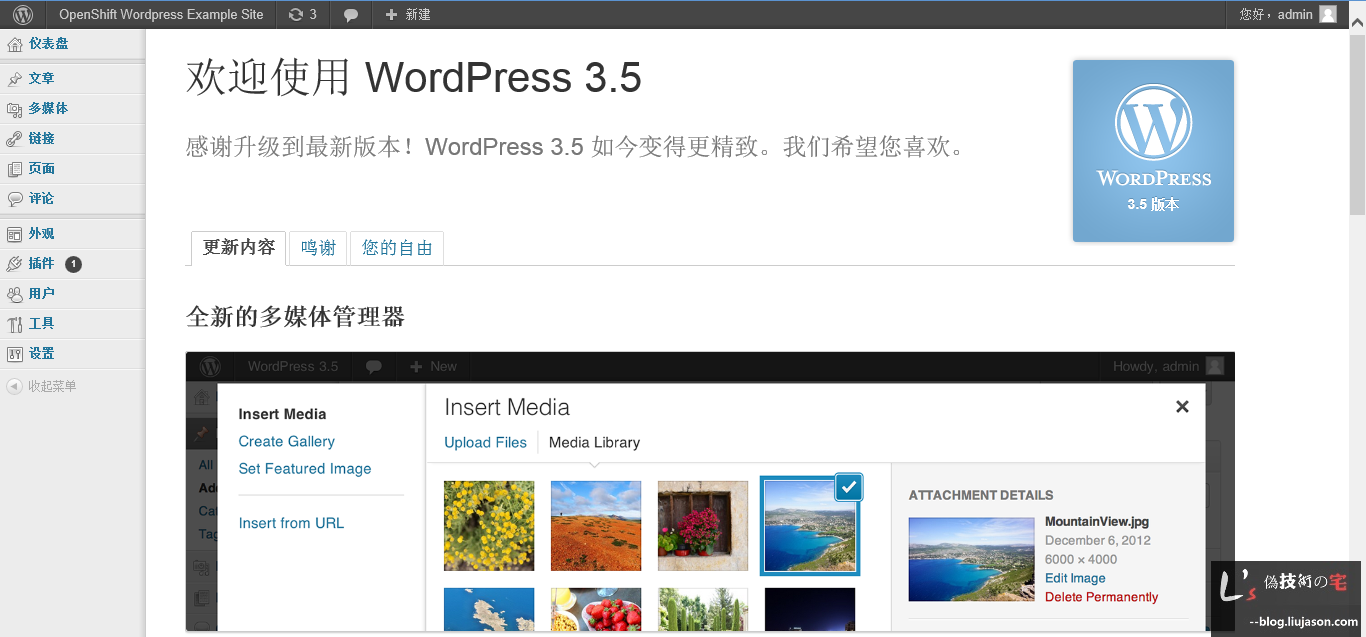Open the WordPress logo menu in admin bar
The image size is (1366, 637).
pos(22,15)
